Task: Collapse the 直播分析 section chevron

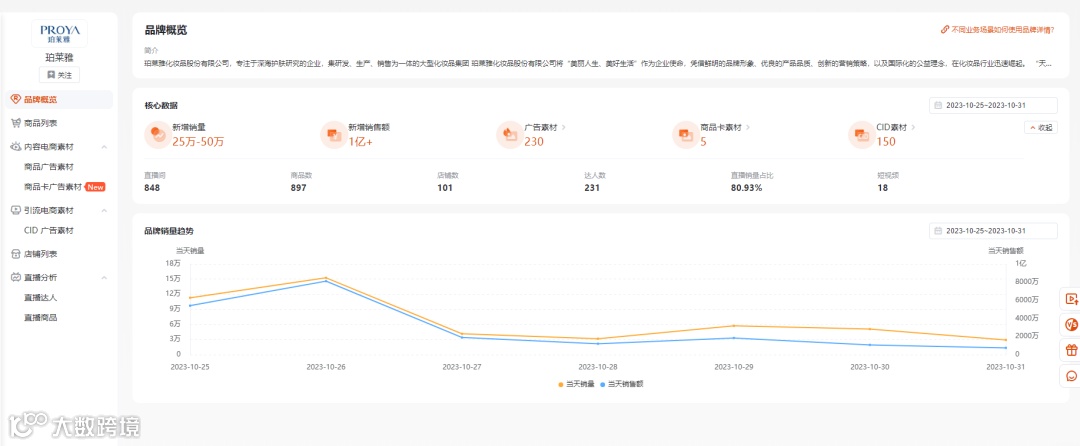Action: tap(104, 277)
